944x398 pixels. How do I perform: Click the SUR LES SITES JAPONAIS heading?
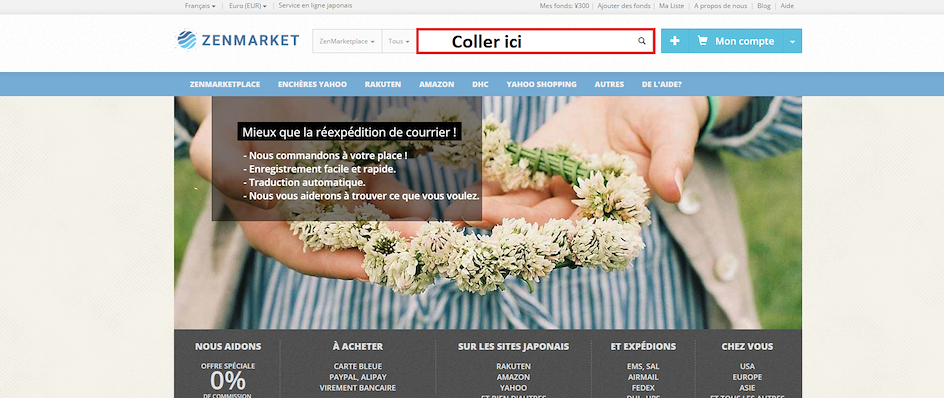pos(514,347)
